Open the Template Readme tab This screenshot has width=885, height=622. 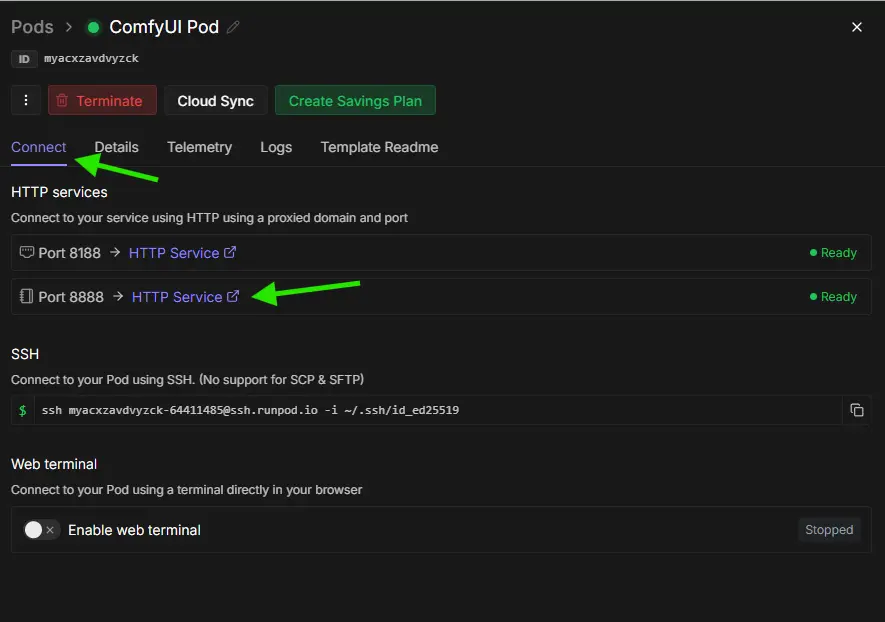coord(379,147)
